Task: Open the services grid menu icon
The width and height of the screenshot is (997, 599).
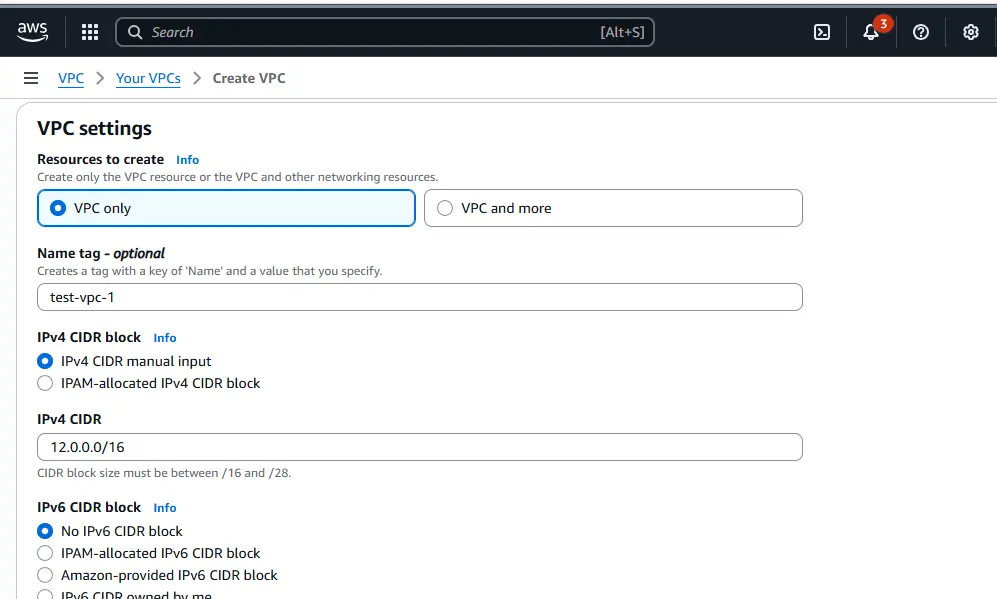Action: pos(90,32)
